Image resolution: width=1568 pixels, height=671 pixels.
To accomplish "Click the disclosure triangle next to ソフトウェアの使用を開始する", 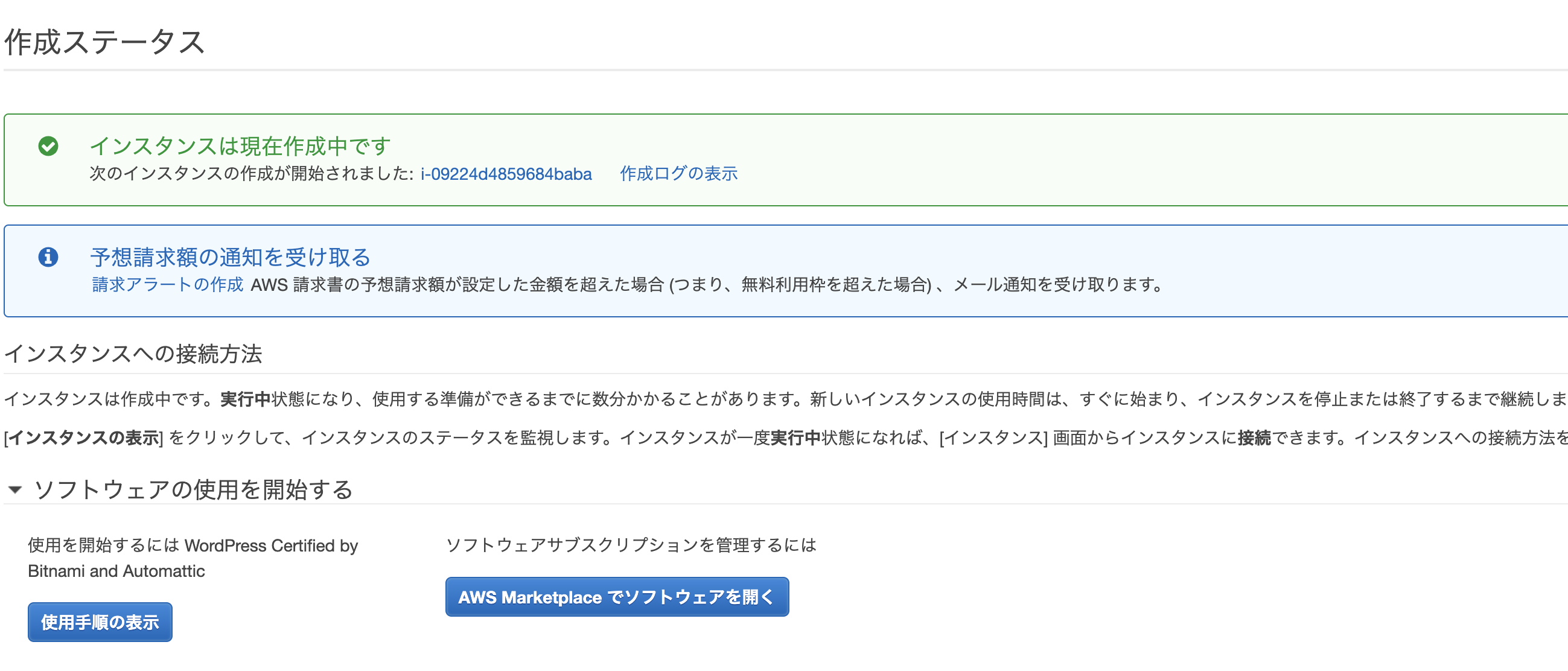I will click(x=15, y=489).
